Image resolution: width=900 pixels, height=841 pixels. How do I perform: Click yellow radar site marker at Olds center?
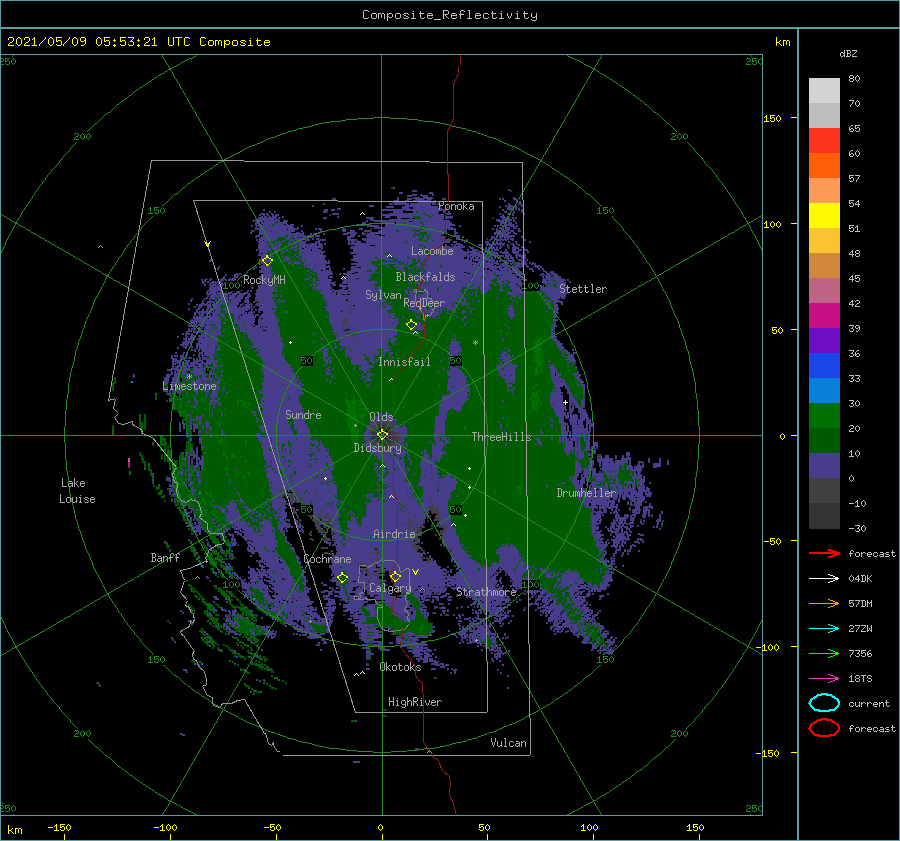coord(382,435)
